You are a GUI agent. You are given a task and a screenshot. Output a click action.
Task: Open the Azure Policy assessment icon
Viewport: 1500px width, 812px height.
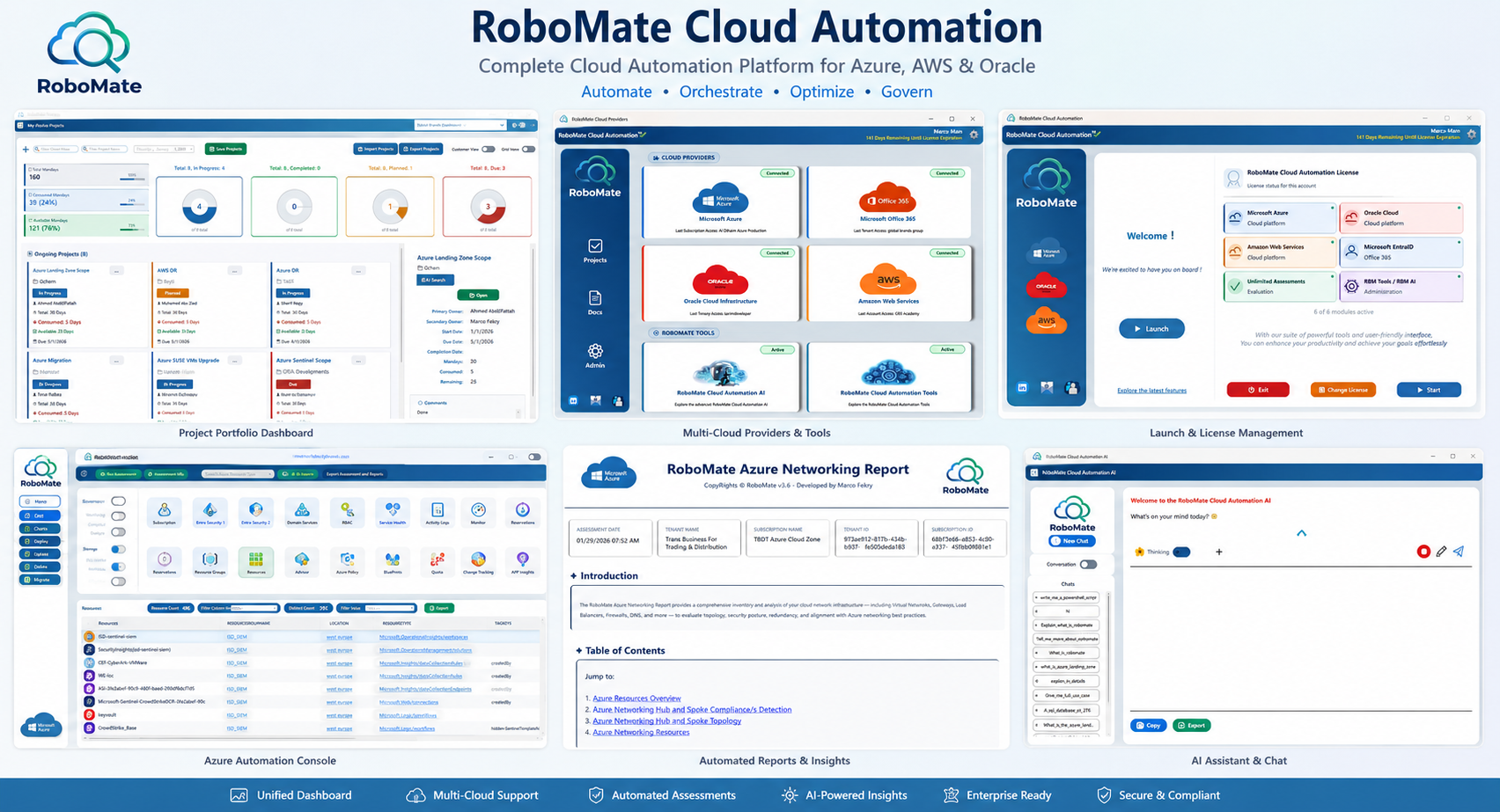(347, 562)
